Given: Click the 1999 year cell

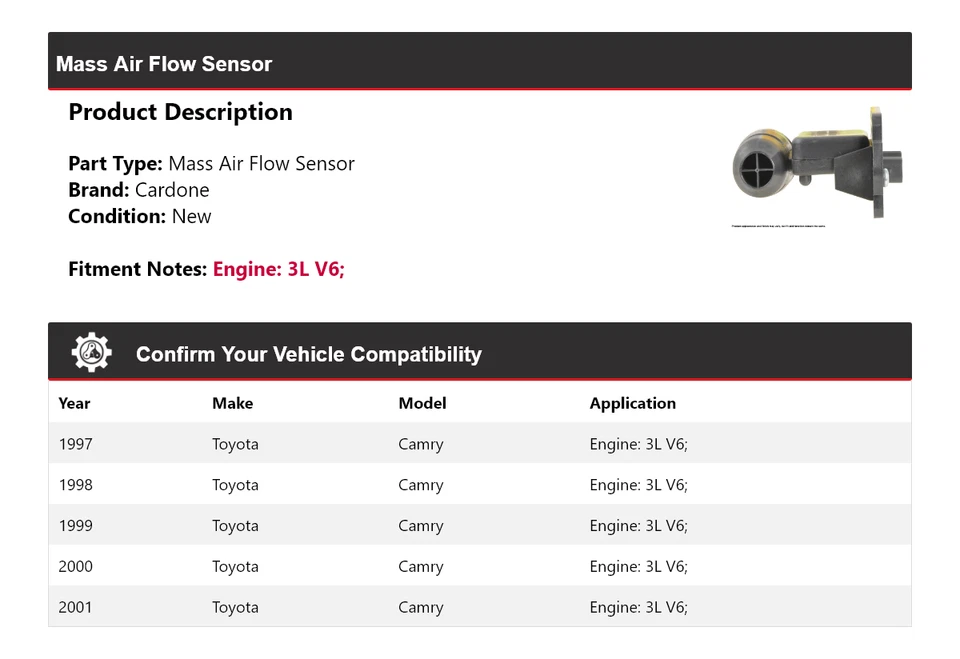Looking at the screenshot, I should coord(75,526).
